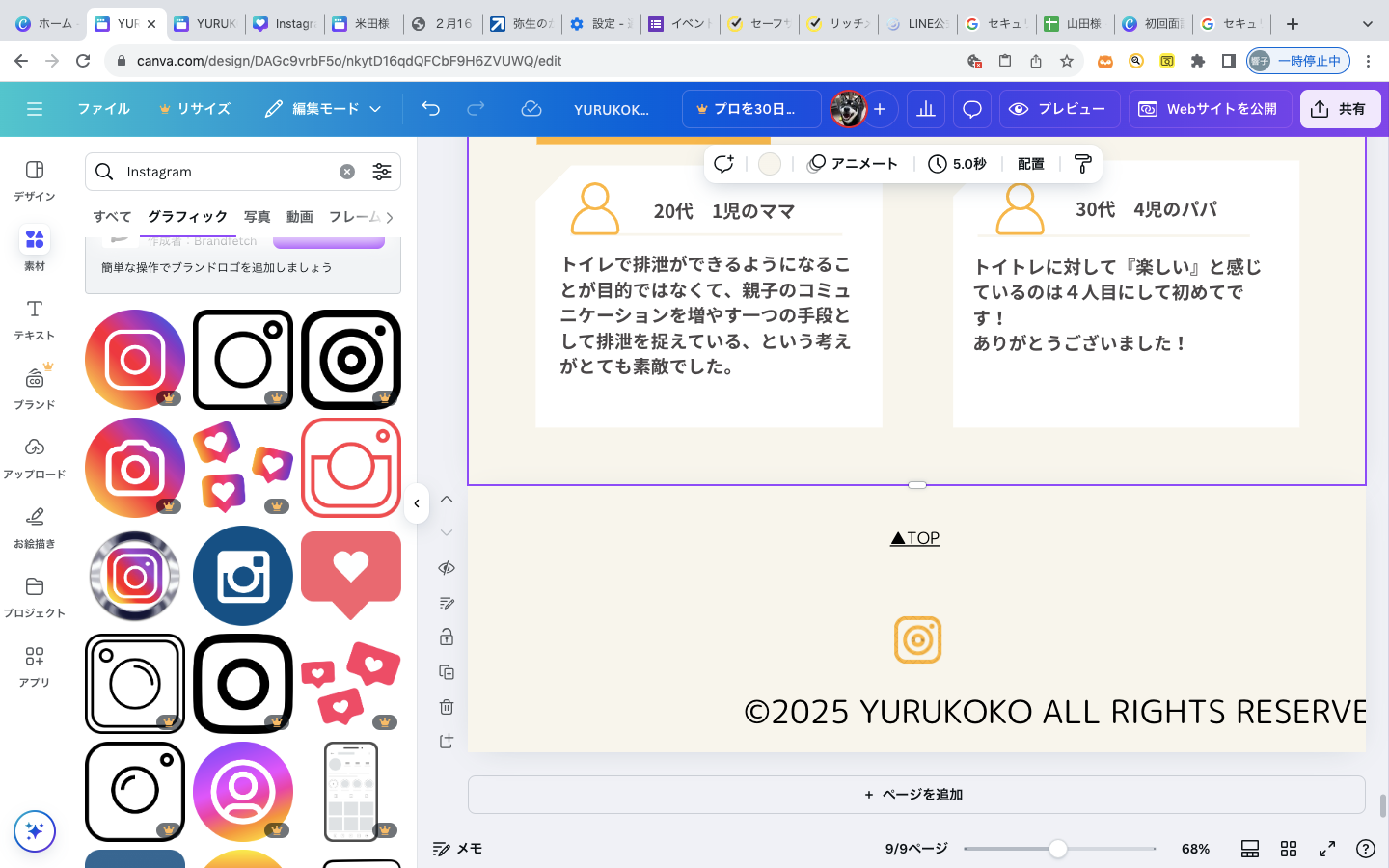Move page down with chevron arrow

(447, 532)
